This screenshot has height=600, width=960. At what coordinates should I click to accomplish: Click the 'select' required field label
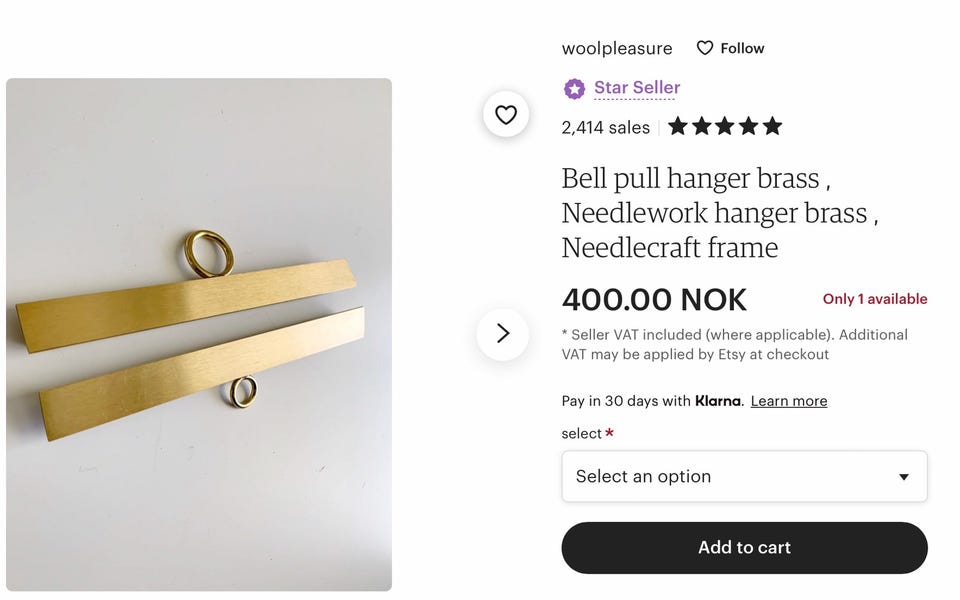click(582, 433)
